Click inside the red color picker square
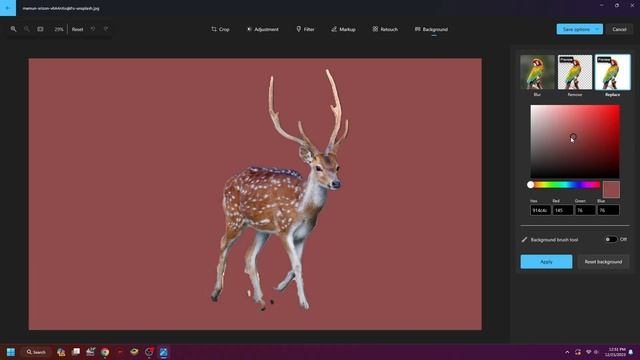Image resolution: width=640 pixels, height=360 pixels. point(575,141)
